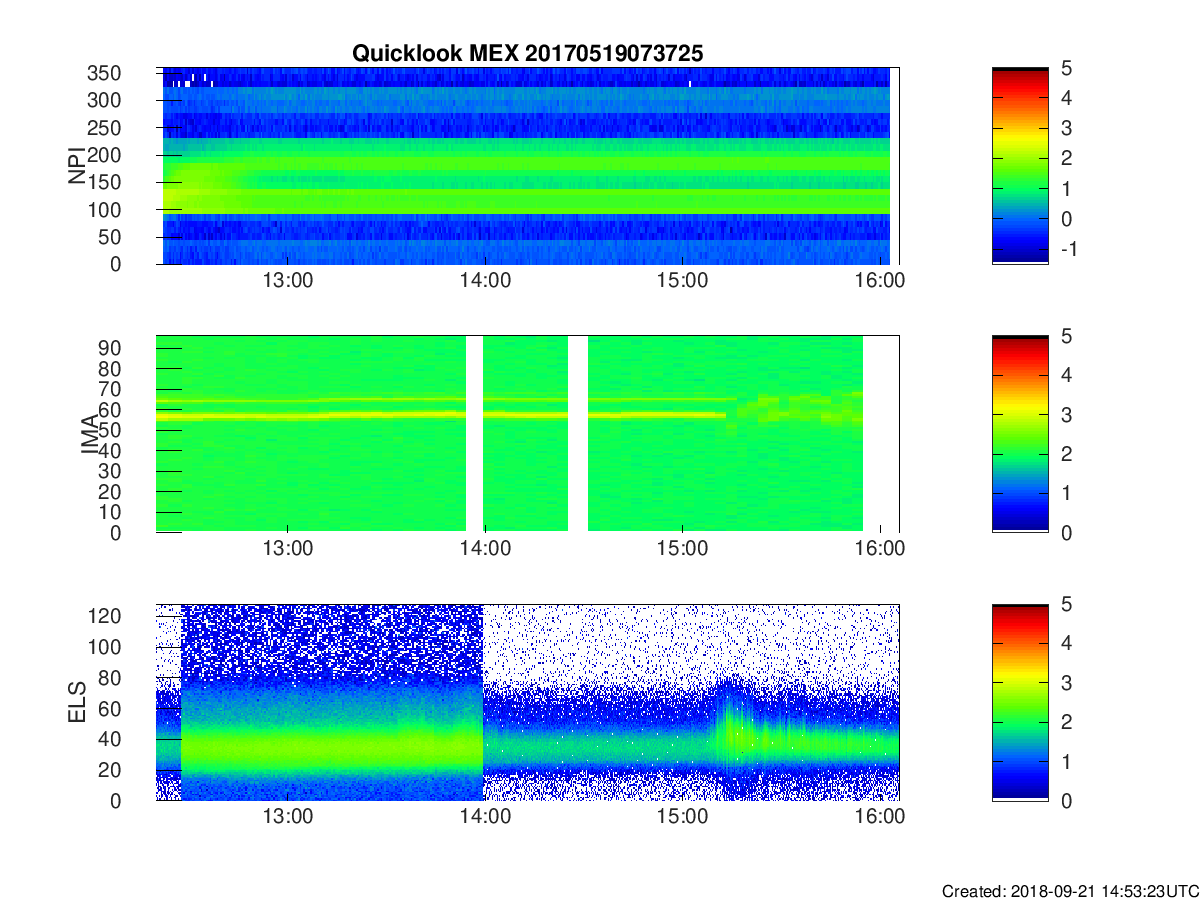Click 15:00 tick label under IMA panel
This screenshot has width=1200, height=900.
tap(682, 550)
